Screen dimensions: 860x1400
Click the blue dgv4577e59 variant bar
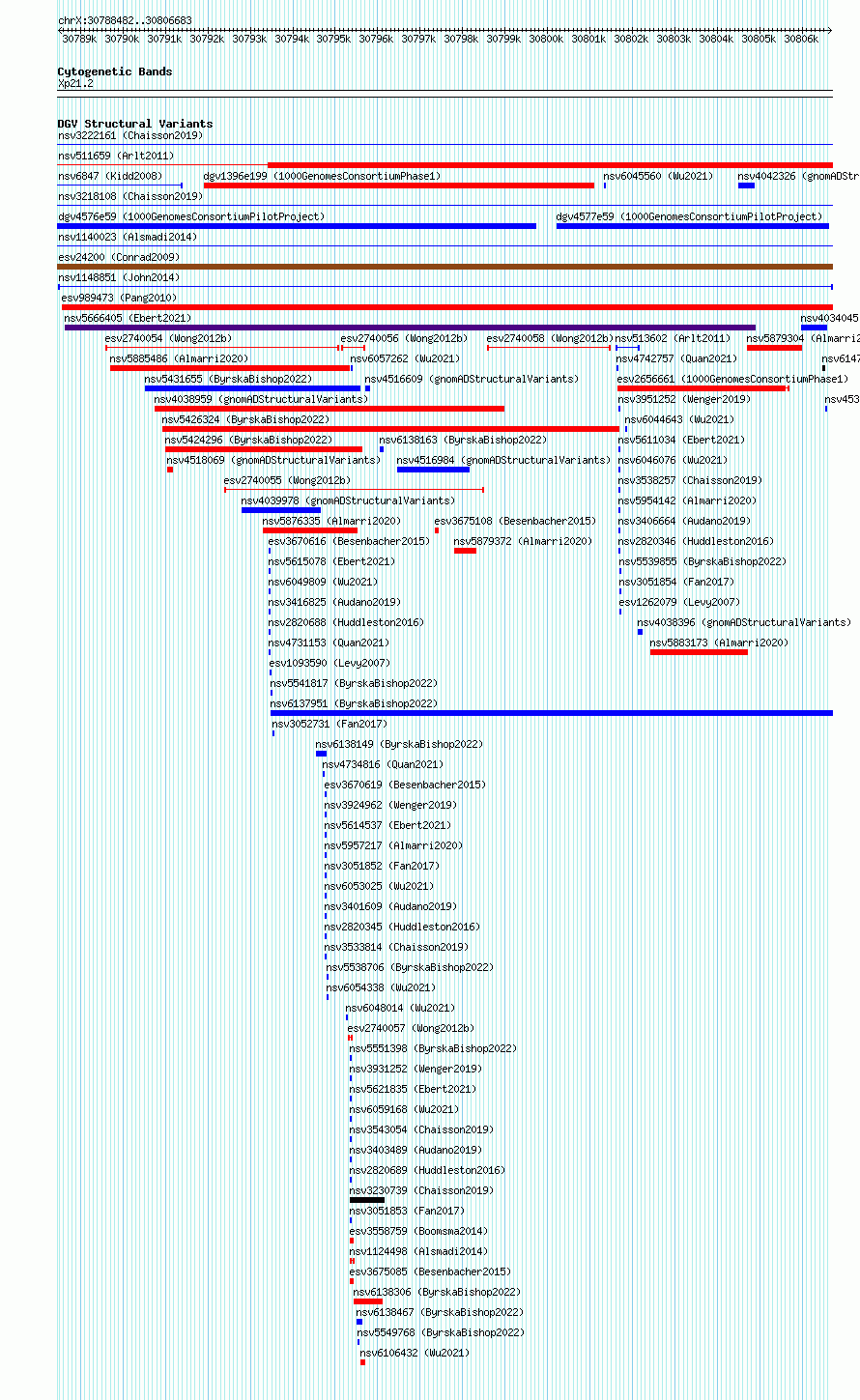pyautogui.click(x=693, y=226)
